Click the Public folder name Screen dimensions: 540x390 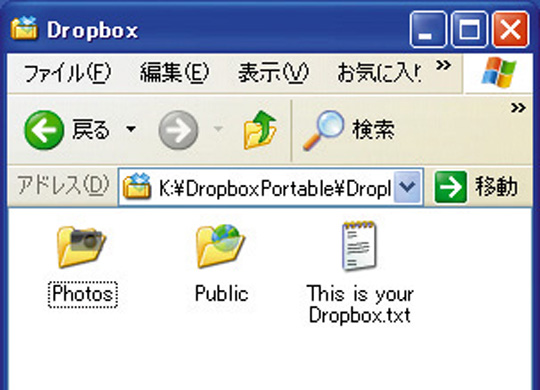click(221, 294)
